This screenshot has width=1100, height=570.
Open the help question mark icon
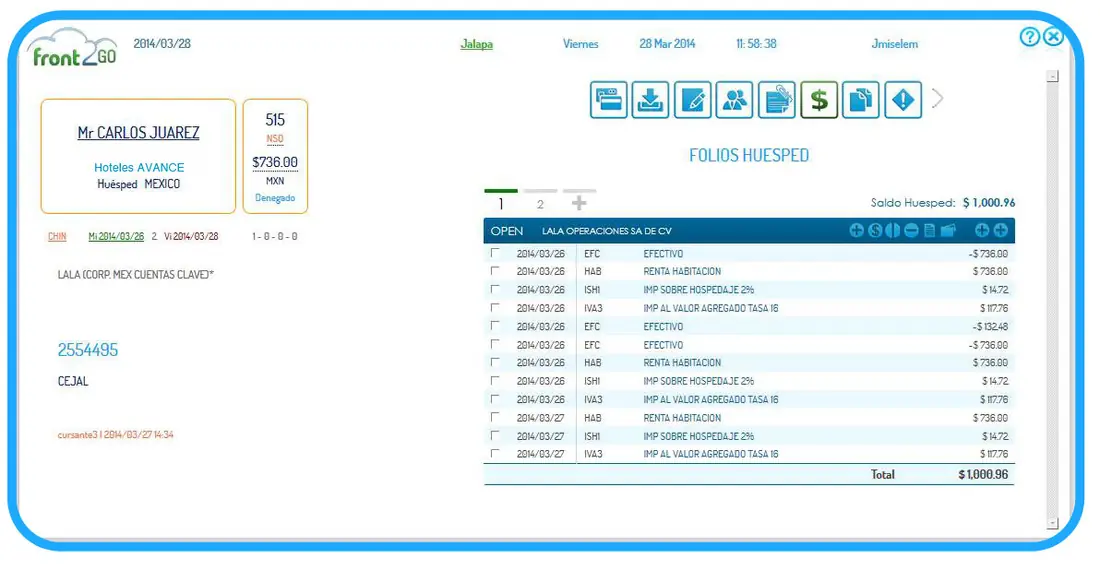[x=1029, y=37]
